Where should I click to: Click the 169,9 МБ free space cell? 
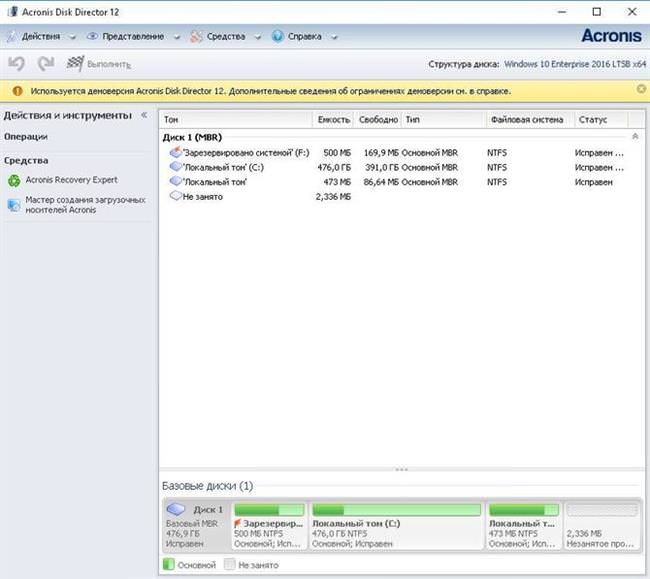point(381,153)
